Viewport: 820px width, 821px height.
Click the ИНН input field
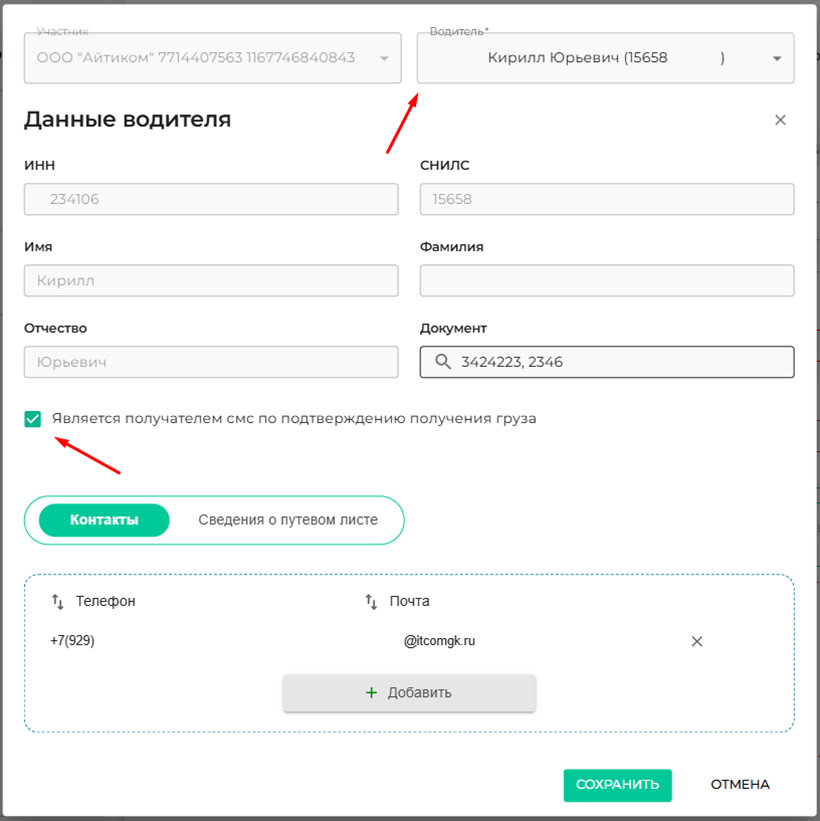point(211,199)
